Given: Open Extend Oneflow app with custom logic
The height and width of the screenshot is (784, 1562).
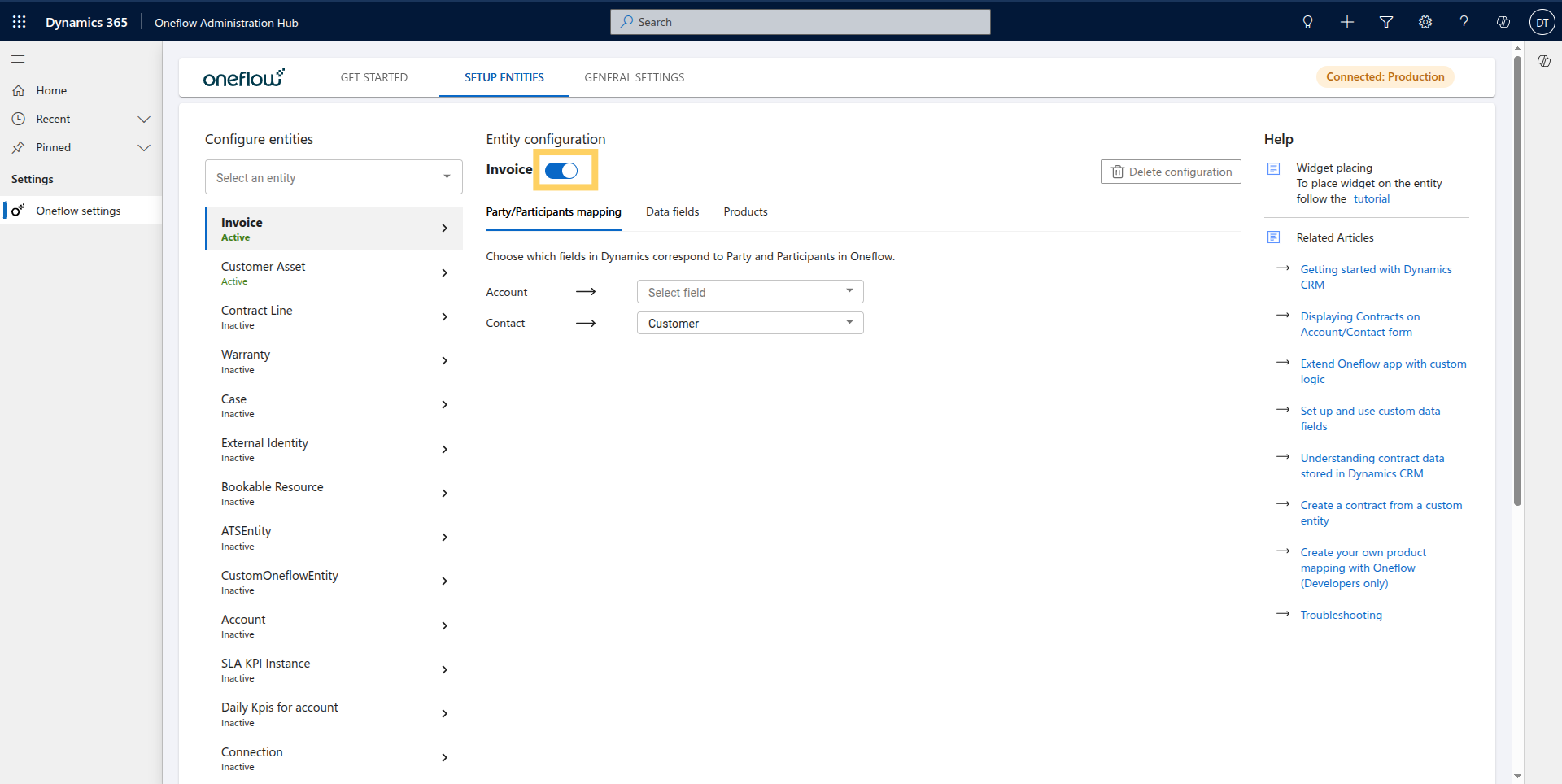Looking at the screenshot, I should 1383,371.
